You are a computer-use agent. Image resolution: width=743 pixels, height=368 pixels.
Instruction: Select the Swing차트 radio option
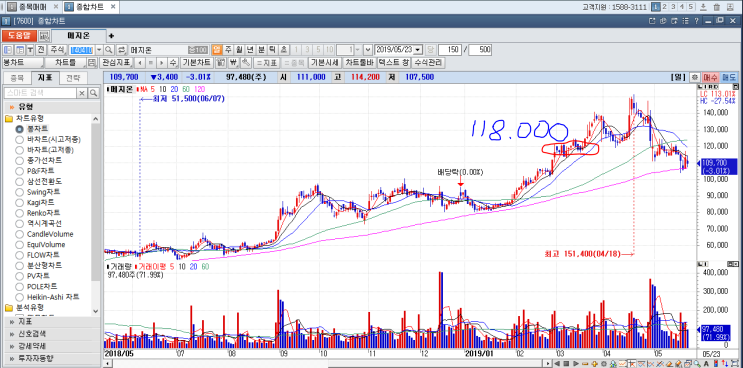click(19, 192)
